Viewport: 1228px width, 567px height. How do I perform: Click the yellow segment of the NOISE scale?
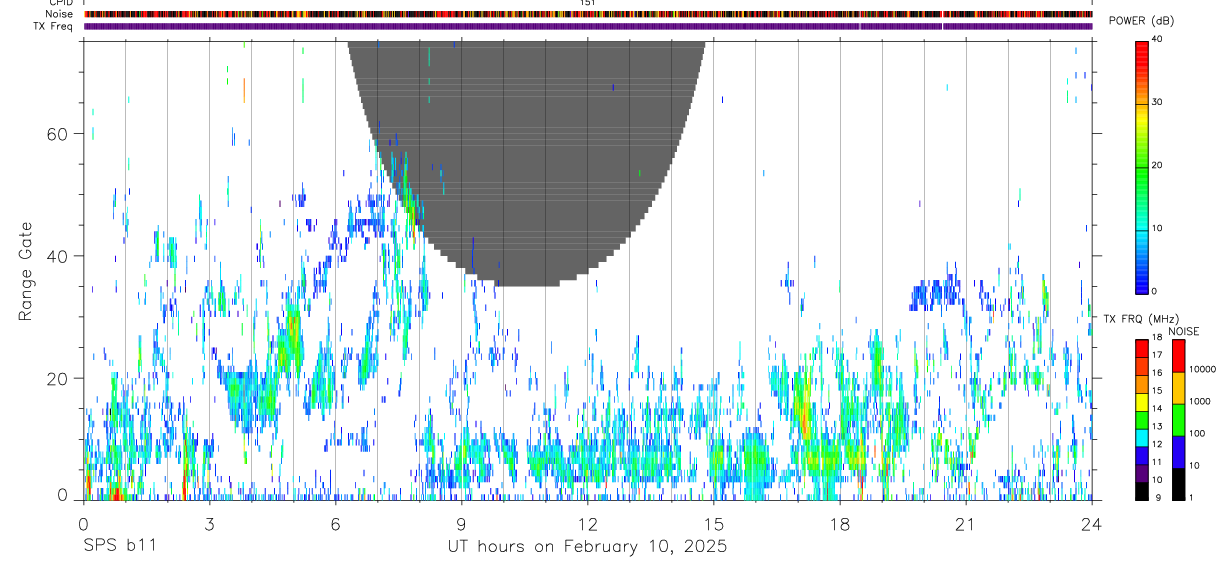click(1178, 388)
